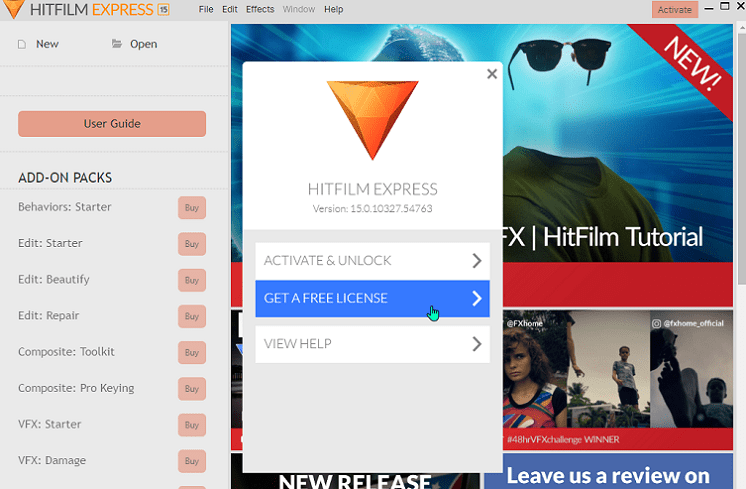Click the Edit: Beautify add-on label

click(54, 279)
